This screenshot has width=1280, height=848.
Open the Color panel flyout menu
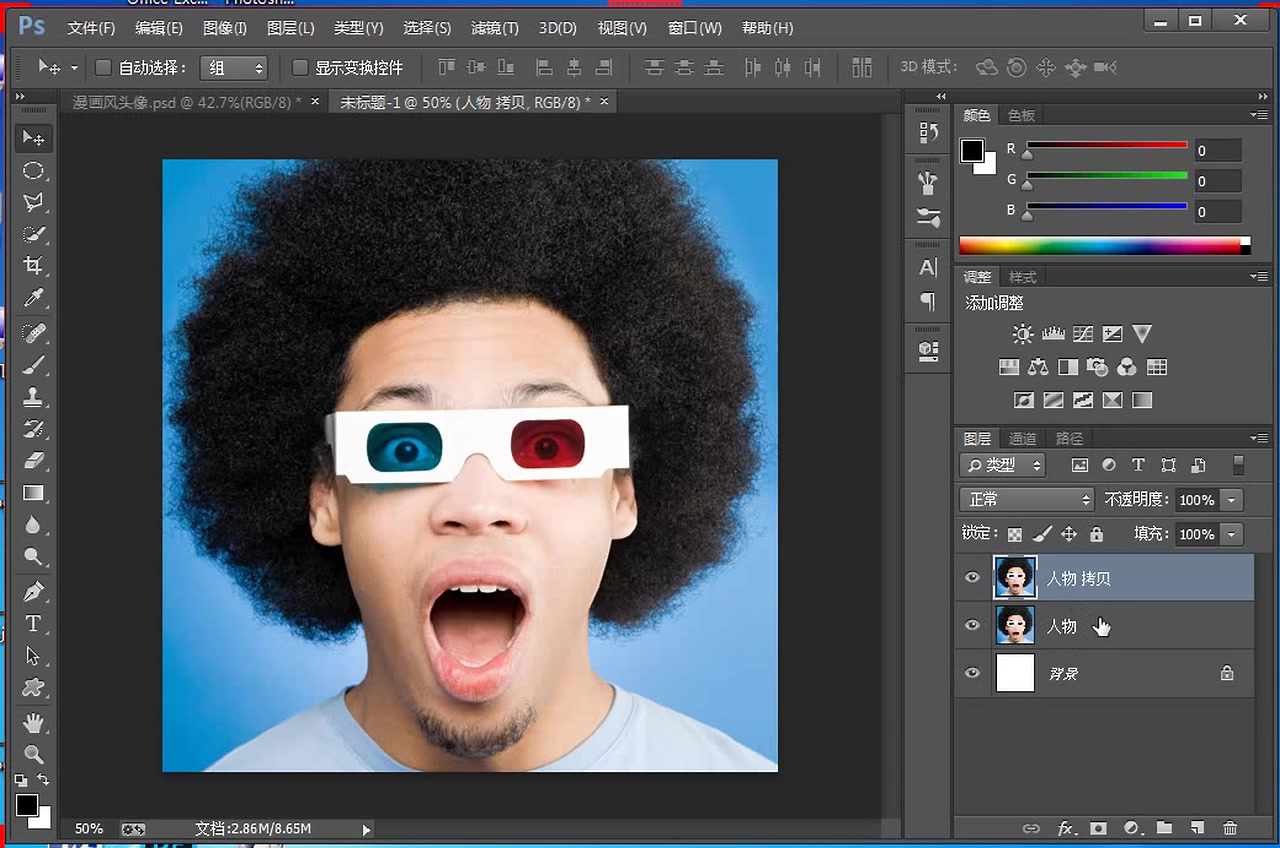point(1258,115)
